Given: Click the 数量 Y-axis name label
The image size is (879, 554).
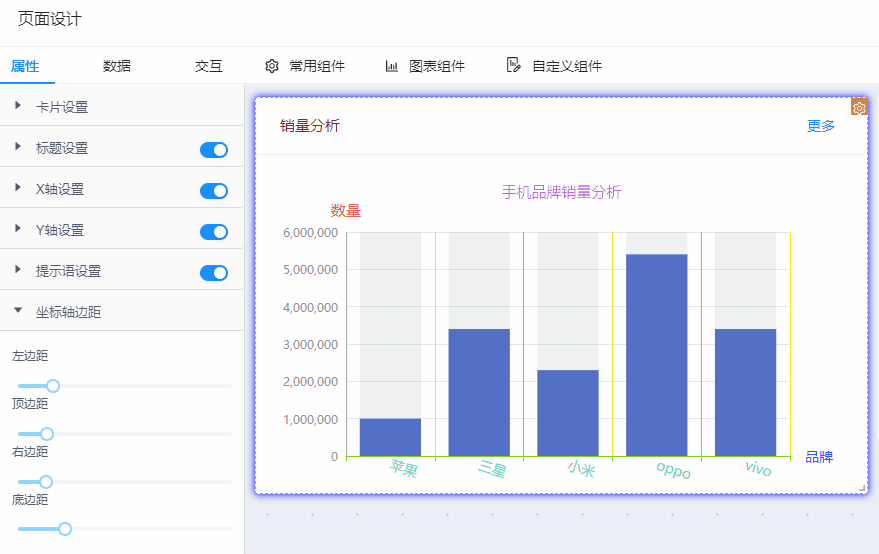Looking at the screenshot, I should point(346,211).
